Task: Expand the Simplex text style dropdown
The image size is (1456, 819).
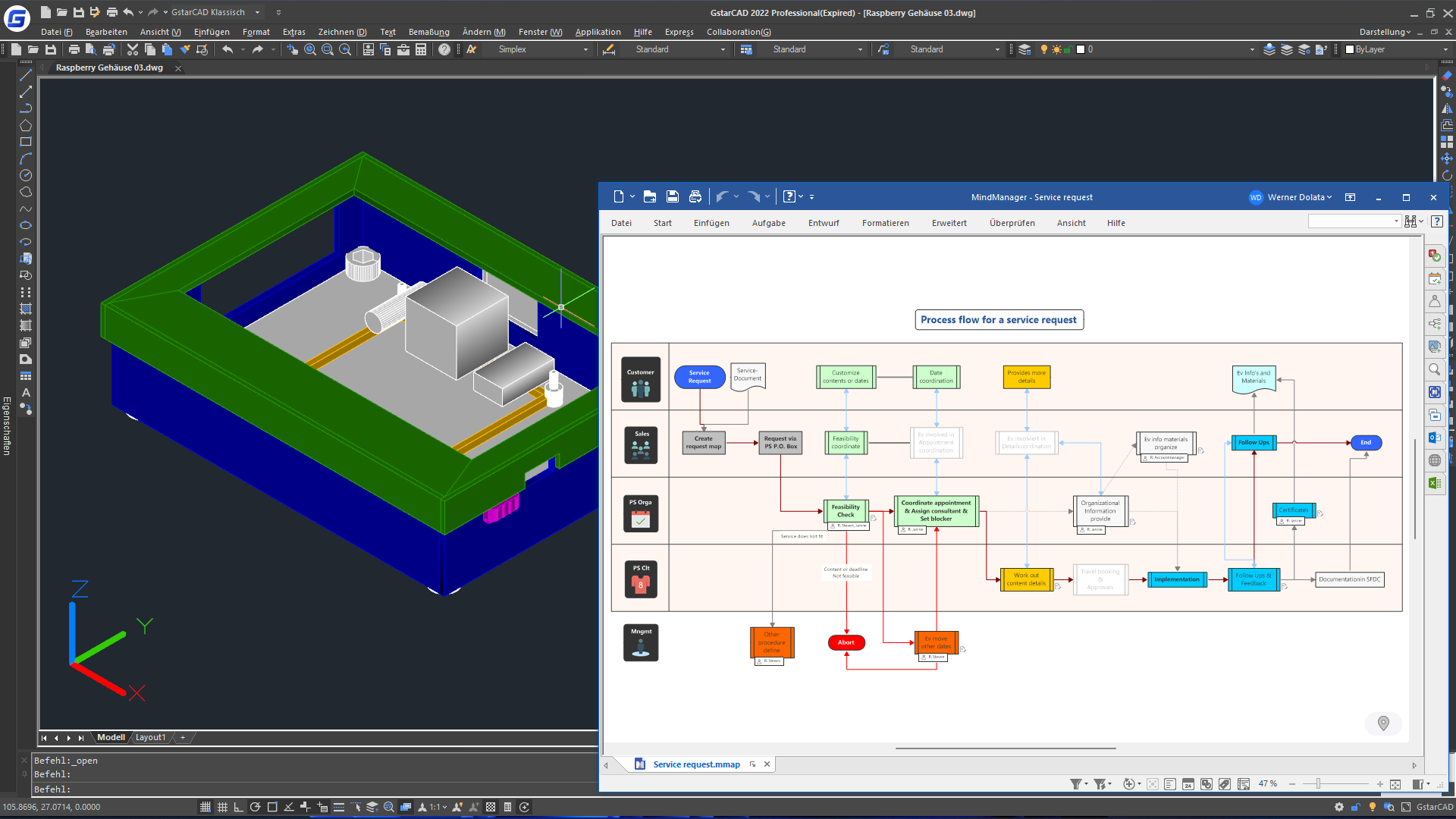Action: coord(585,49)
